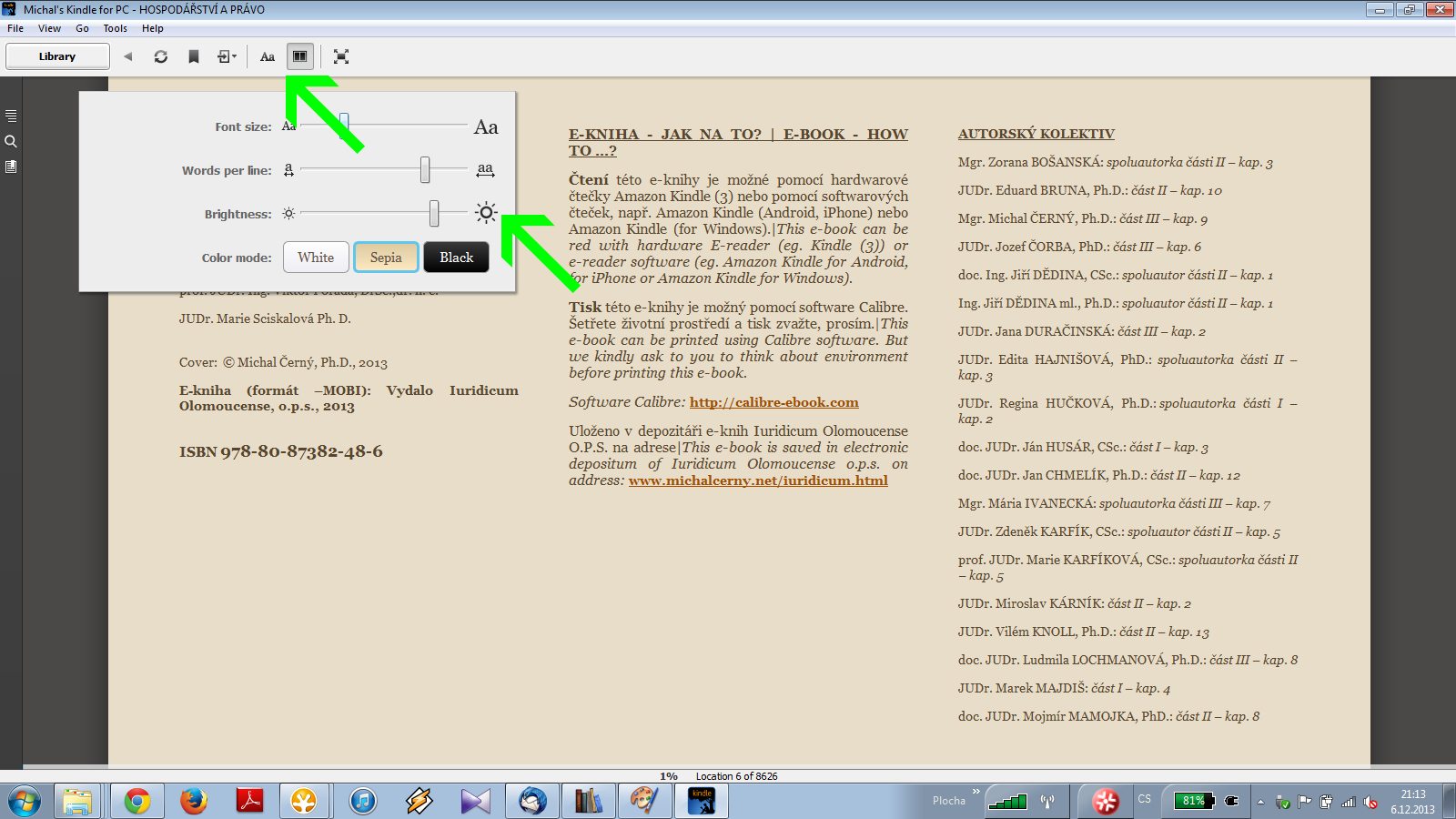Toggle the multi-column view button

(x=300, y=56)
